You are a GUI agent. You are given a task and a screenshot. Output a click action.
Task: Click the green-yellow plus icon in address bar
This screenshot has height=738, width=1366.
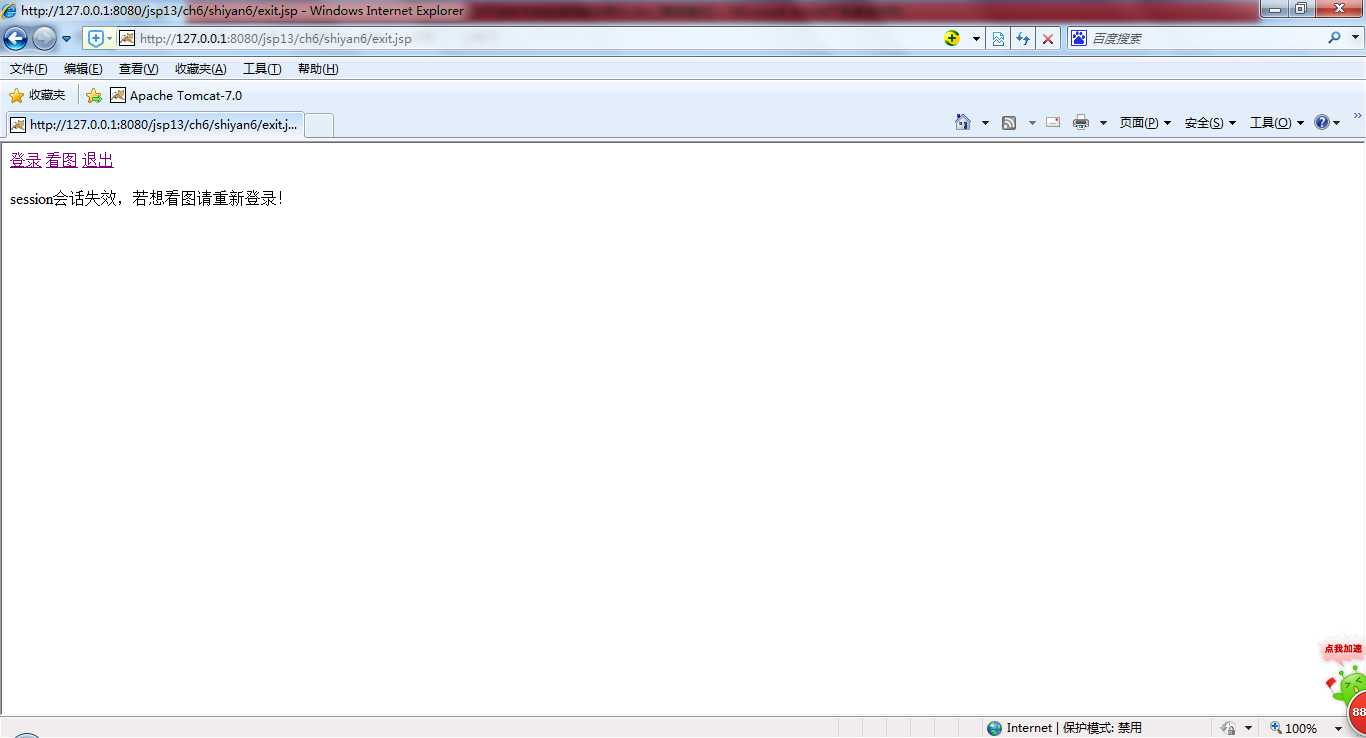(952, 38)
